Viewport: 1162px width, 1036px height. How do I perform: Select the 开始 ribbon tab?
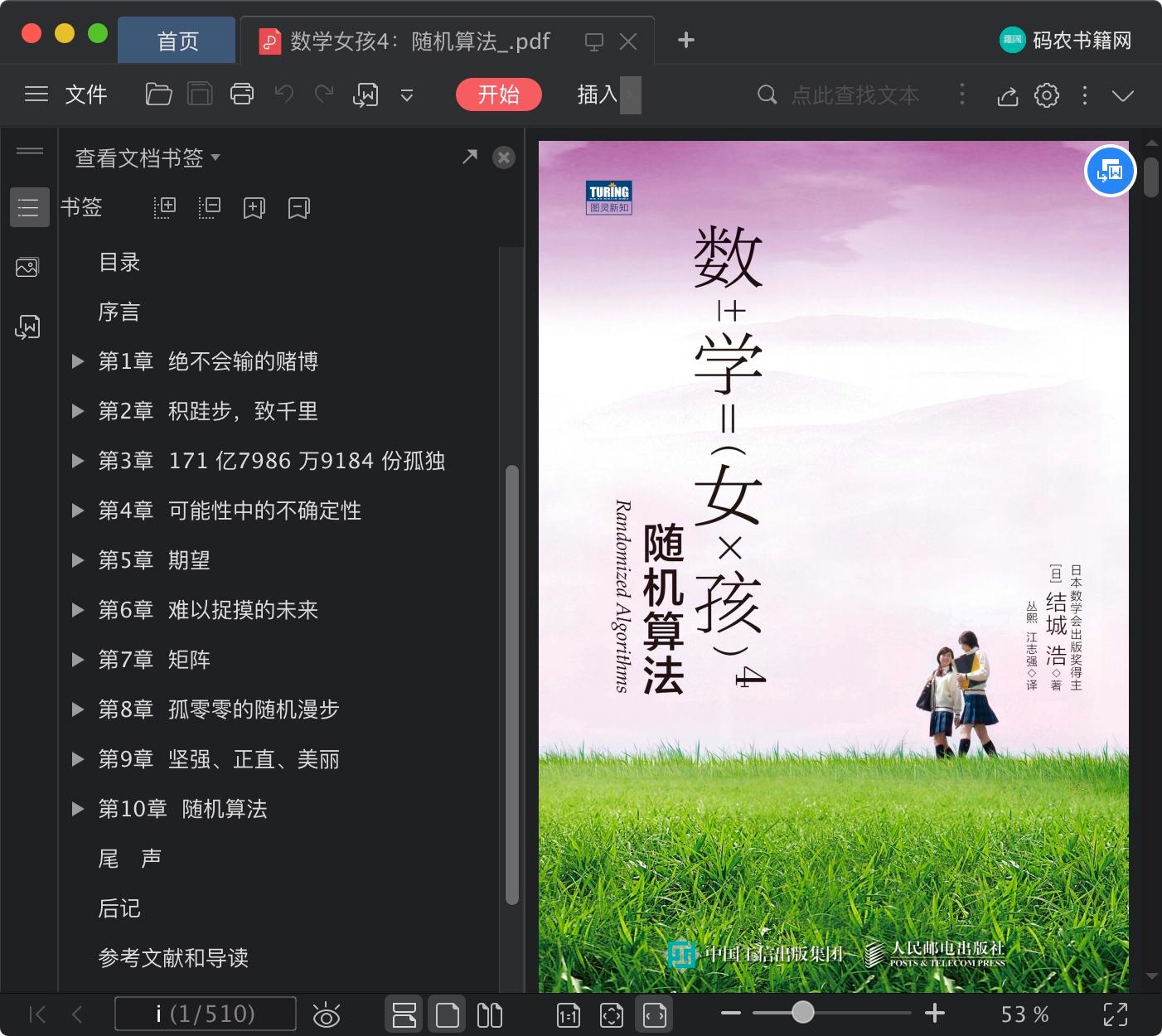[499, 94]
